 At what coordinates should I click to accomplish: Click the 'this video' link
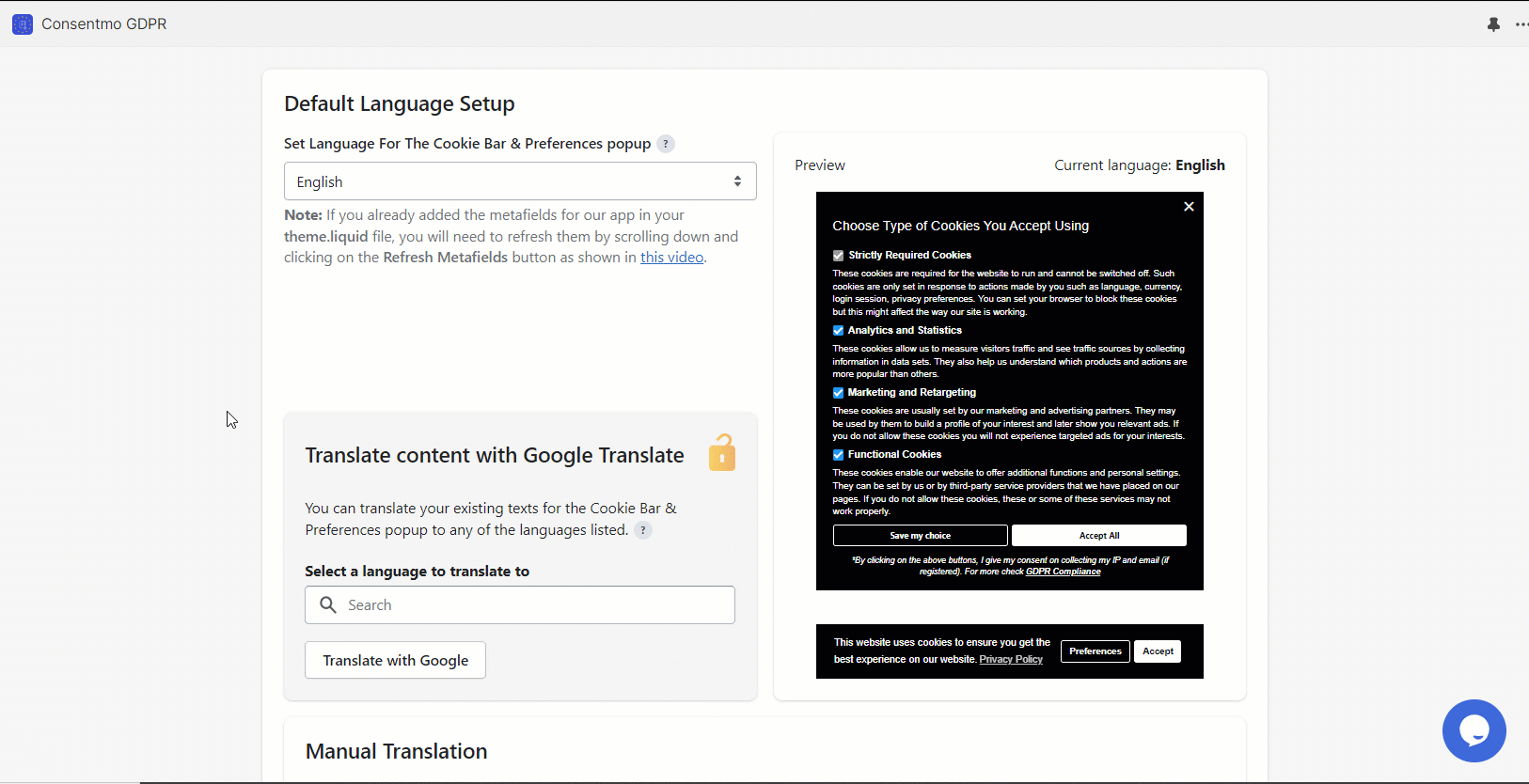point(671,258)
